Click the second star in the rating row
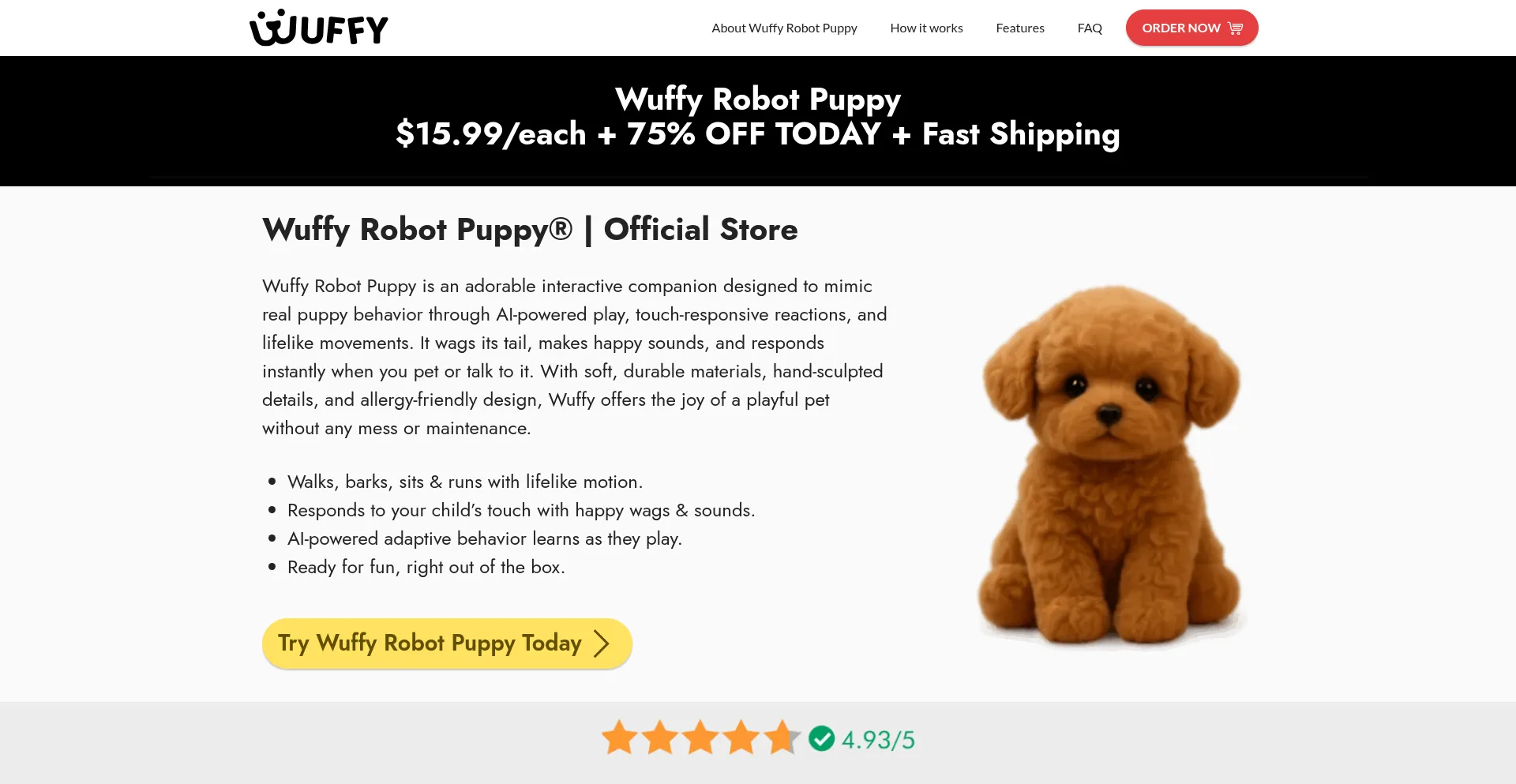The width and height of the screenshot is (1516, 784). point(659,737)
